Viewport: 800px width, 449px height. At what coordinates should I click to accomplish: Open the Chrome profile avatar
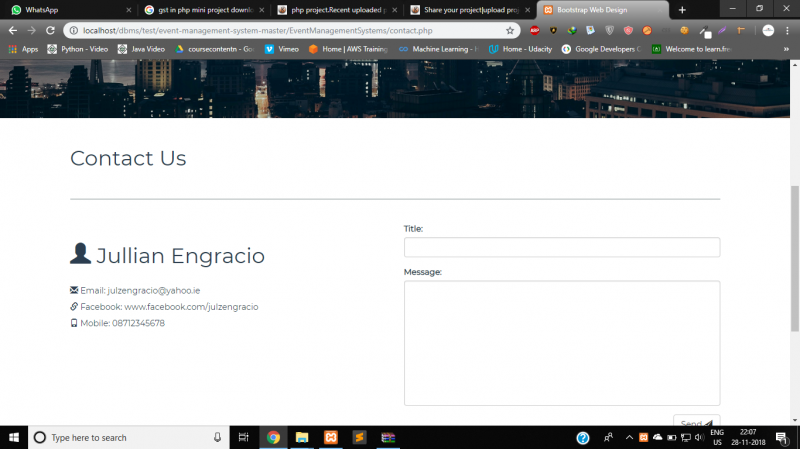768,31
